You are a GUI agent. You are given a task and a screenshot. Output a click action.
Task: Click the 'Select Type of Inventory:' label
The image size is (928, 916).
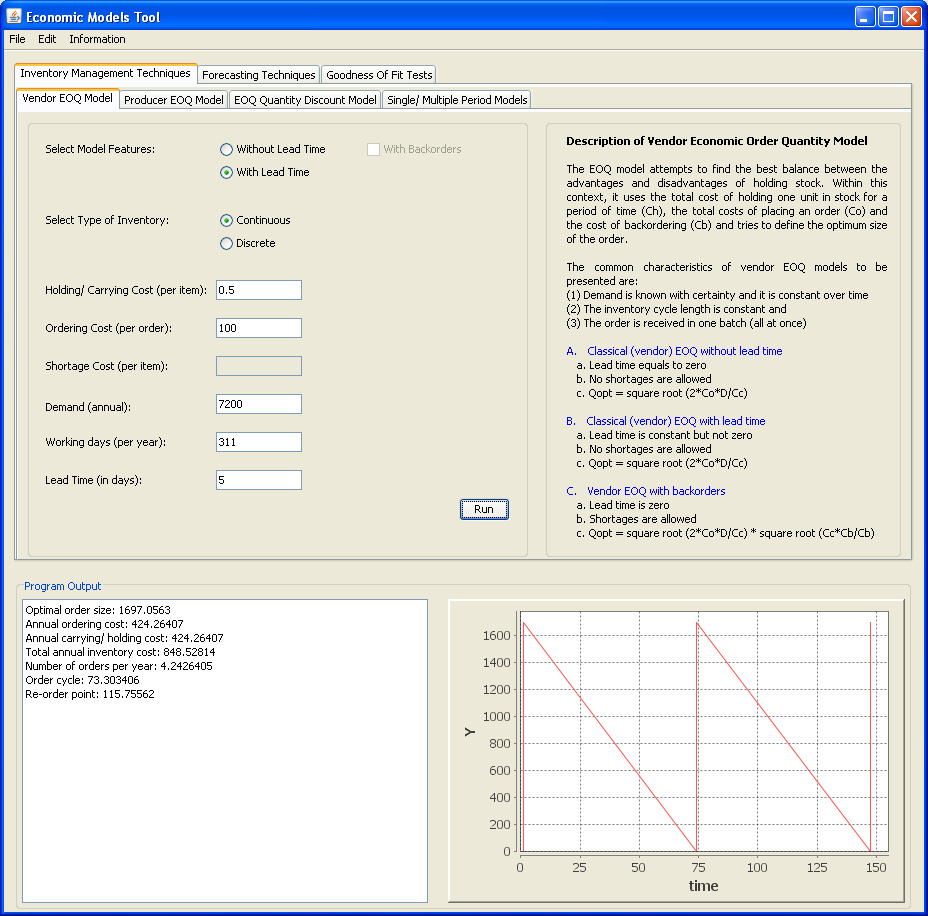click(x=107, y=220)
